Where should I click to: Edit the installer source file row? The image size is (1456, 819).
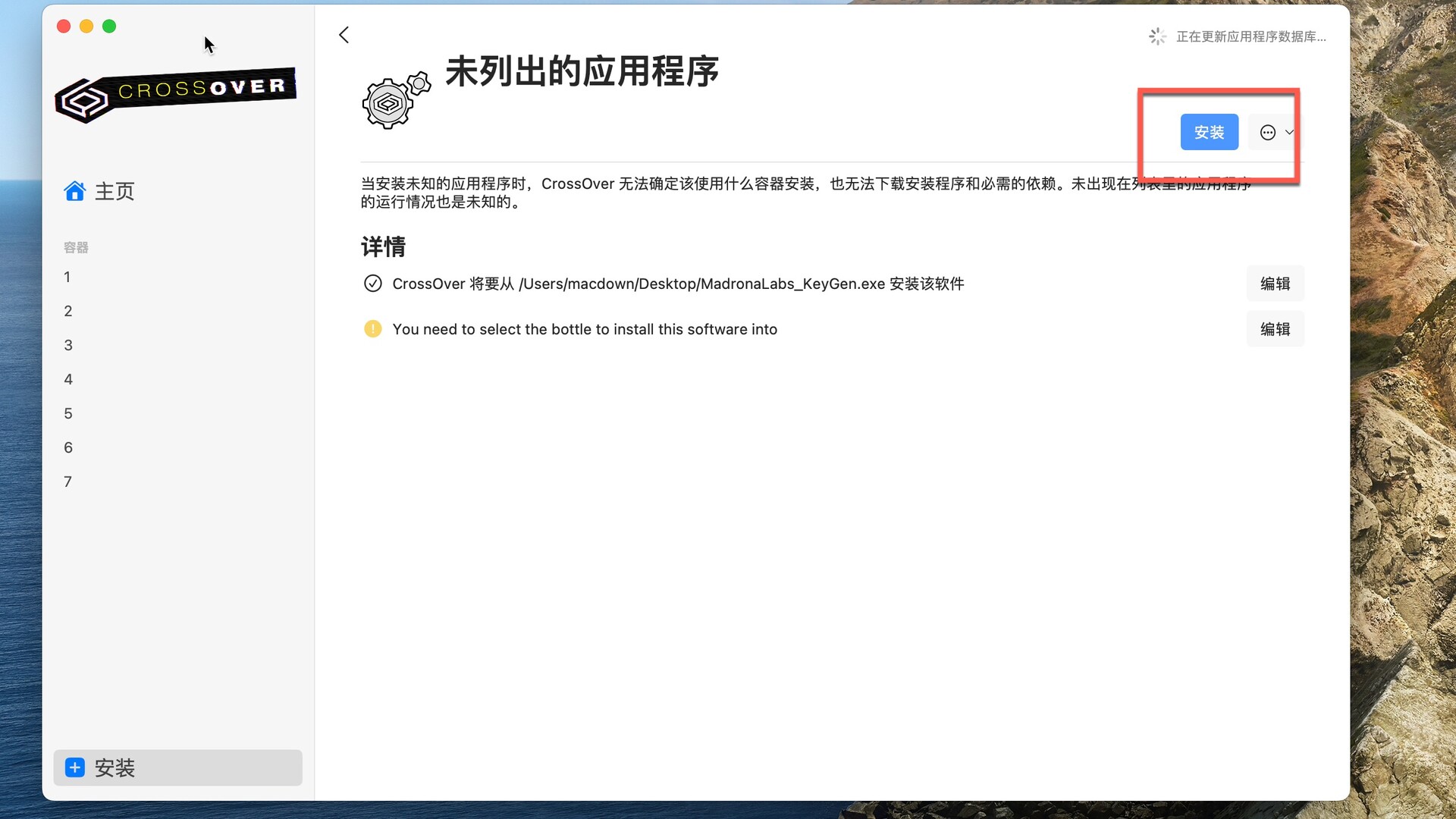pos(1275,284)
